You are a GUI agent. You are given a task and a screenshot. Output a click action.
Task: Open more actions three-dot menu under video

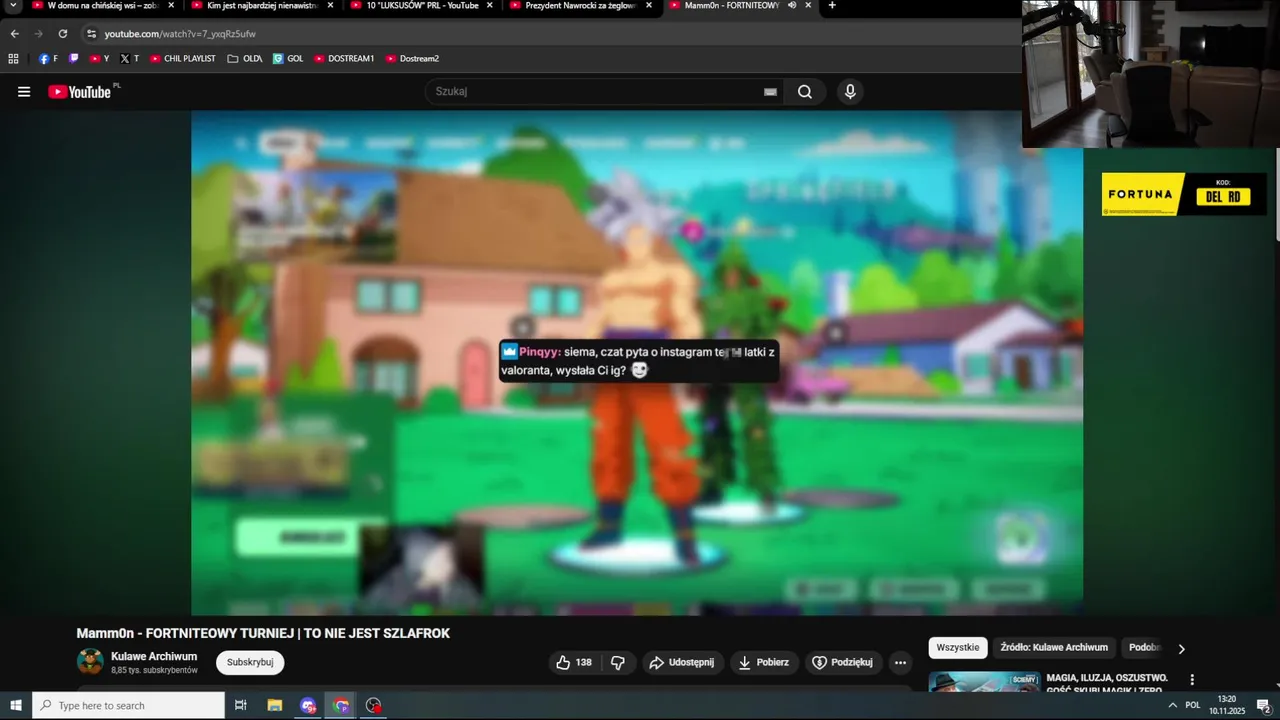click(900, 662)
